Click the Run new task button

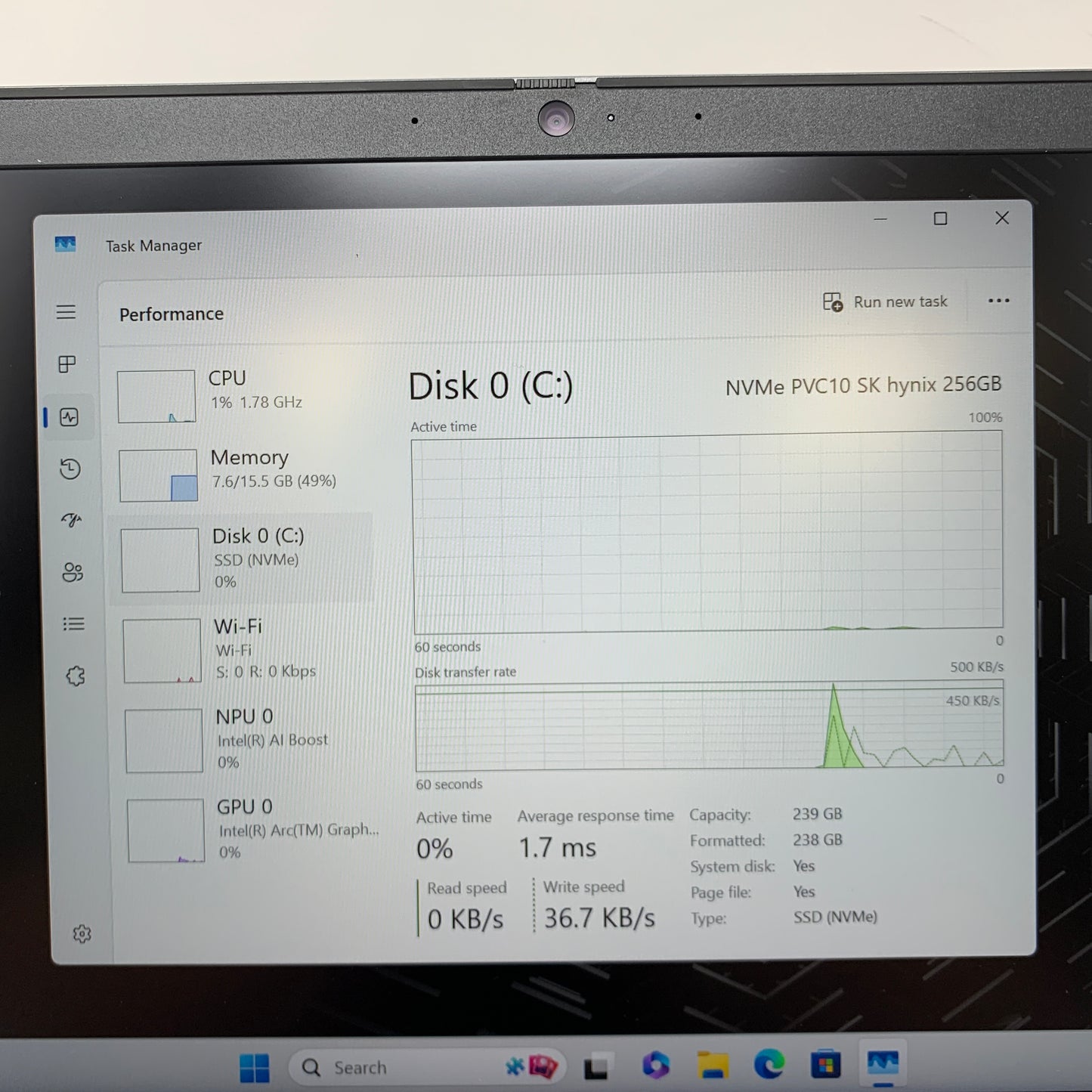(x=885, y=302)
